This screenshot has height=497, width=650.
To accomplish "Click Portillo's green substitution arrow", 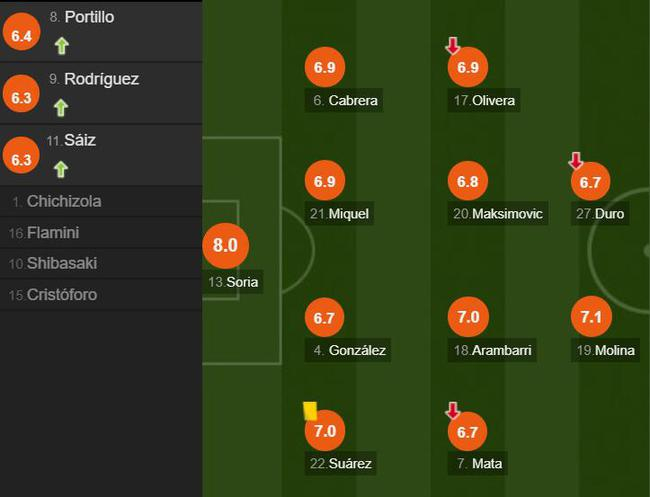I will [x=61, y=45].
